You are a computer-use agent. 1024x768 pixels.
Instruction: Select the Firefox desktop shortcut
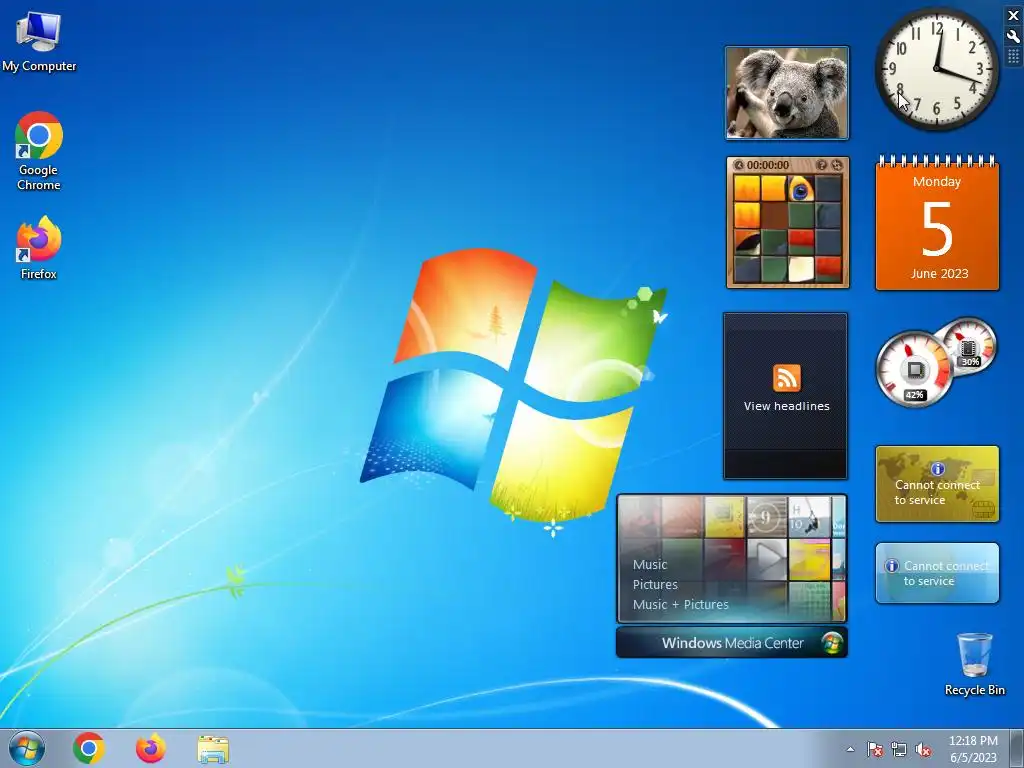tap(39, 248)
